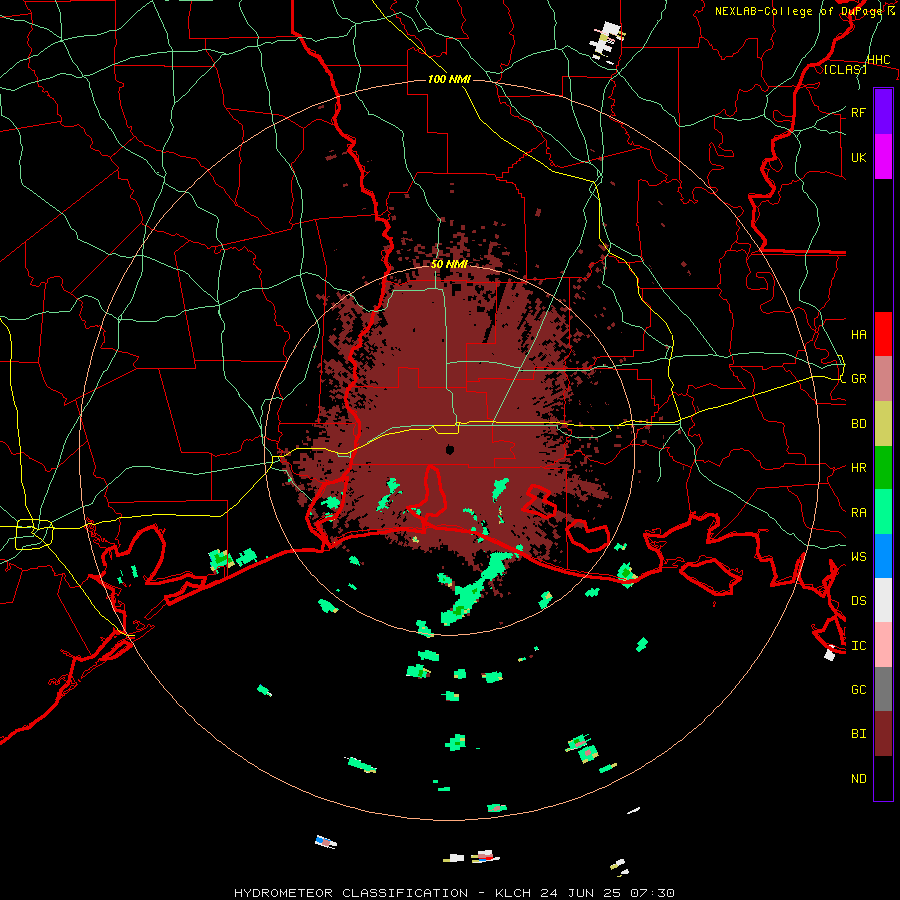900x900 pixels.
Task: Click the "HA" legend label
Action: pos(858,334)
